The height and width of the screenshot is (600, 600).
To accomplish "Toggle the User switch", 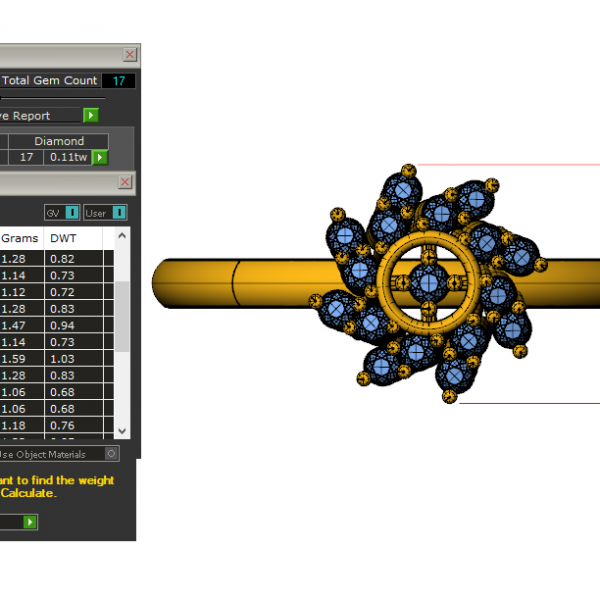I will (x=119, y=213).
